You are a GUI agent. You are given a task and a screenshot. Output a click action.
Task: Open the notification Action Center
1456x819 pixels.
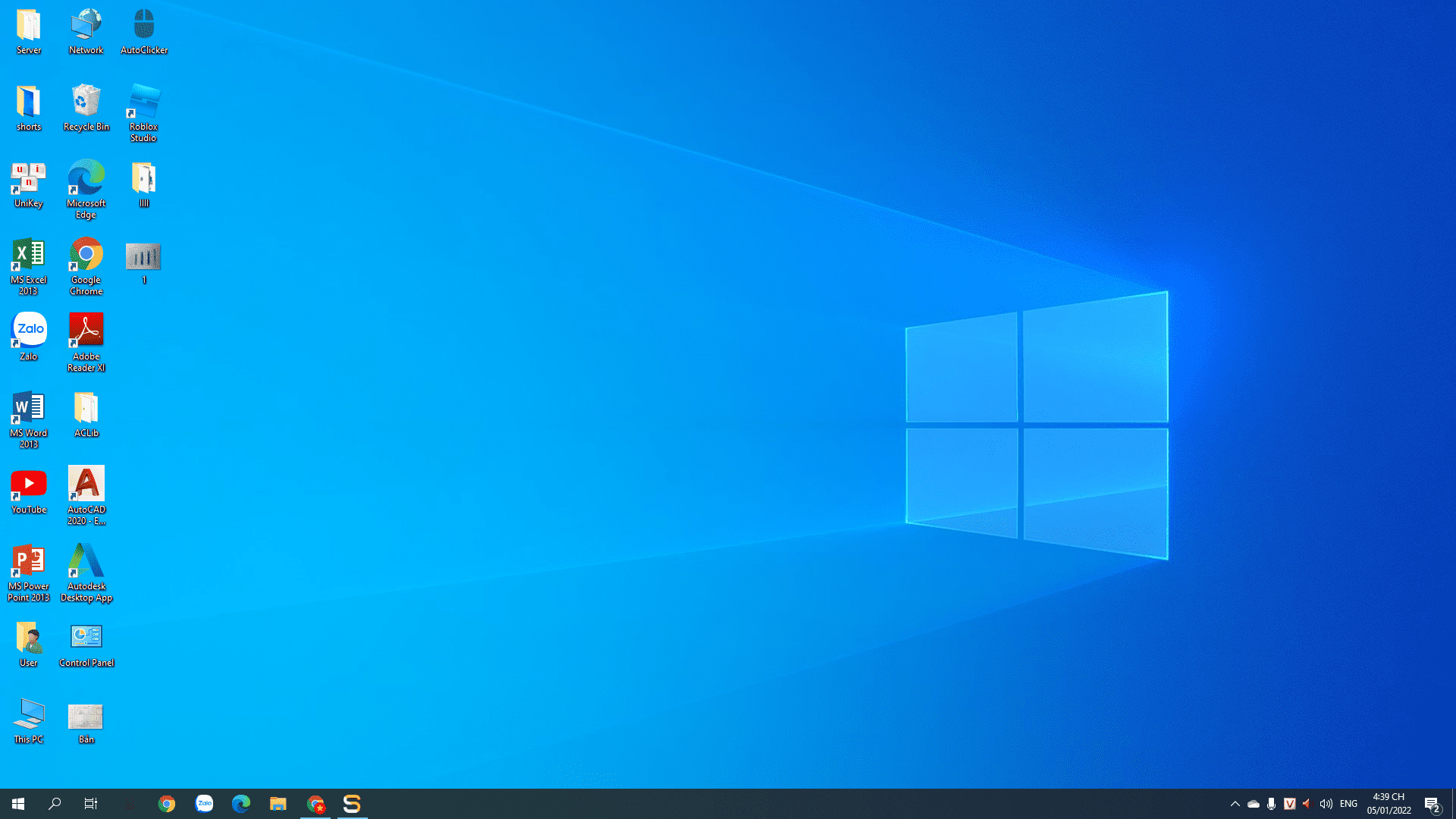point(1432,804)
